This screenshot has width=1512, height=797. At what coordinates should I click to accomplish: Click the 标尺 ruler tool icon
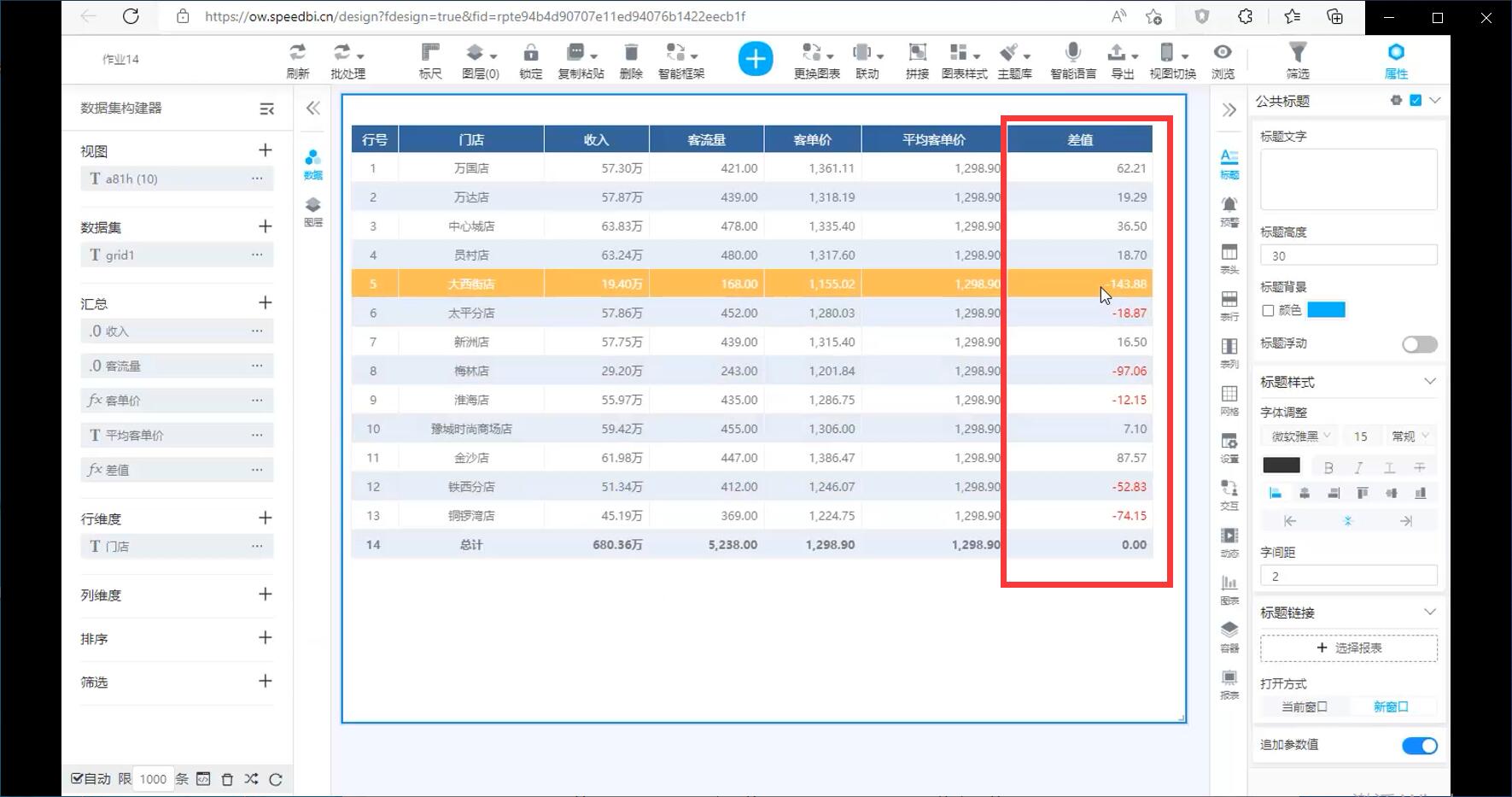[430, 60]
